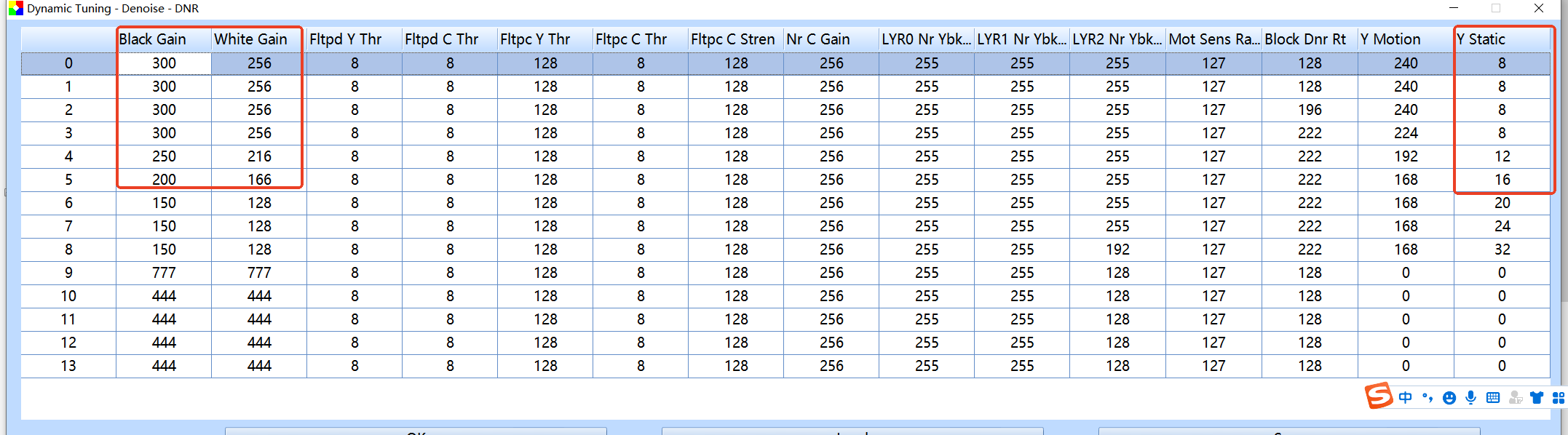Click the Block Dnr Rt cell showing 196
Image resolution: width=1568 pixels, height=435 pixels.
click(x=1309, y=110)
